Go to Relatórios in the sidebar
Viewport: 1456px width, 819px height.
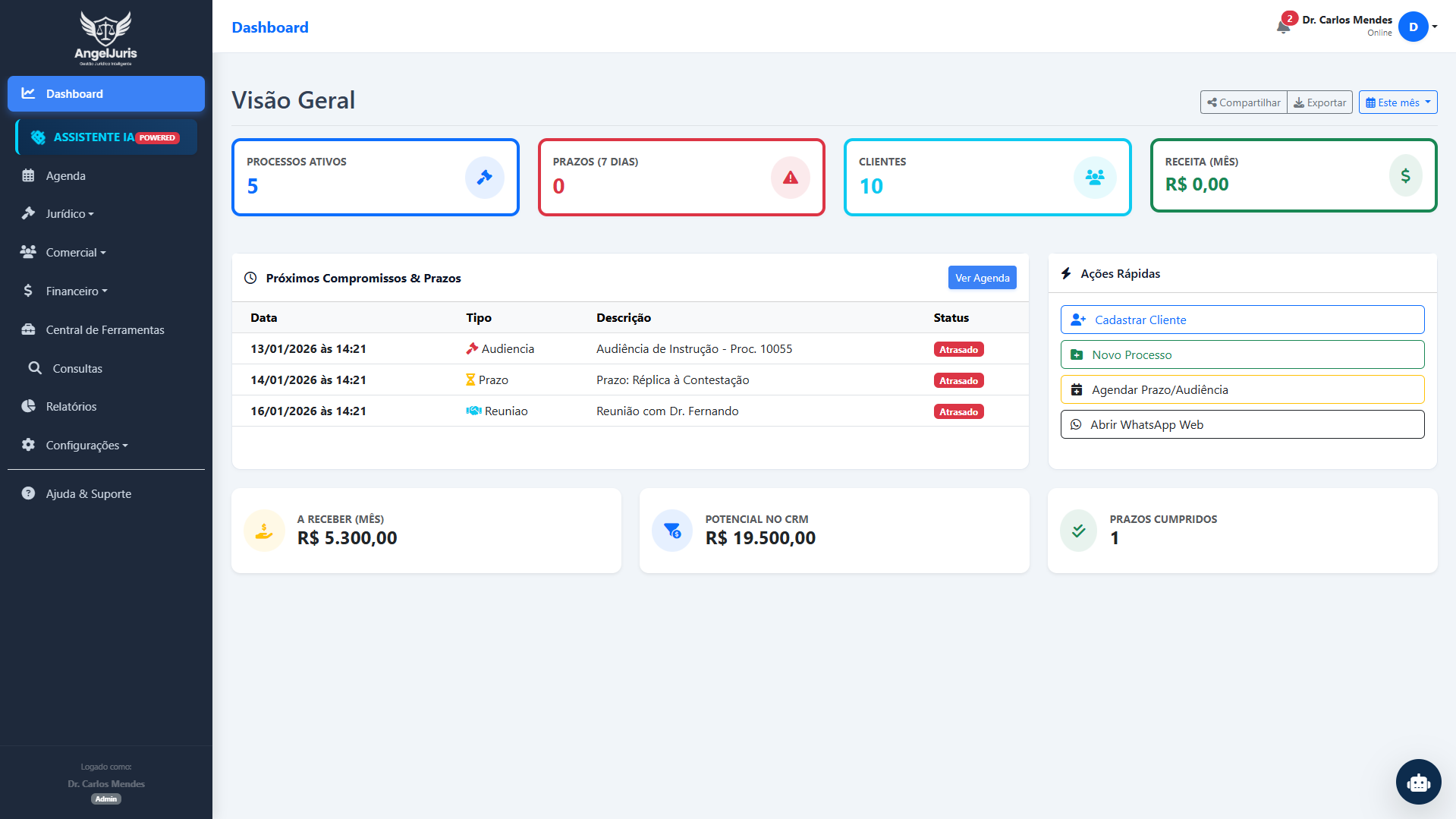pyautogui.click(x=71, y=407)
